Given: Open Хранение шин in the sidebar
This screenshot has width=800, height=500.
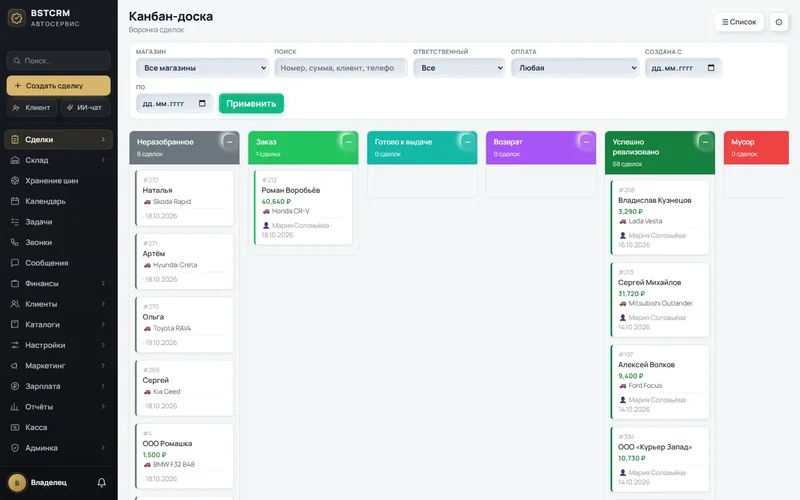Looking at the screenshot, I should (x=59, y=181).
